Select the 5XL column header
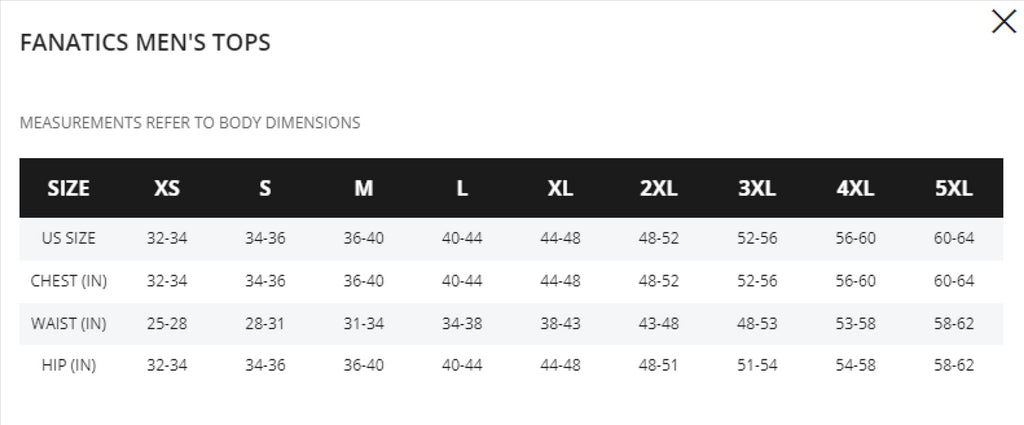The width and height of the screenshot is (1024, 425). (953, 189)
